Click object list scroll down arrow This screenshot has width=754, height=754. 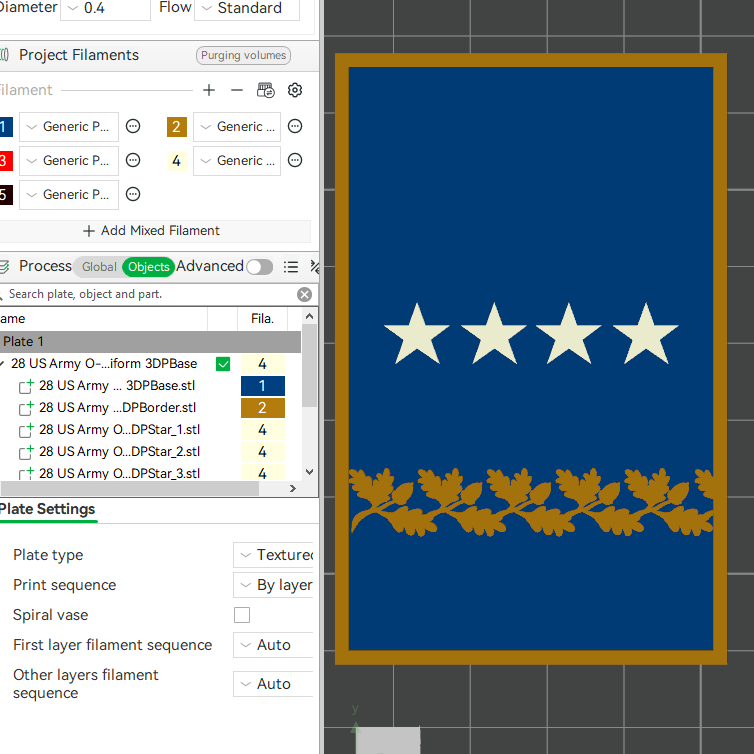pos(310,472)
